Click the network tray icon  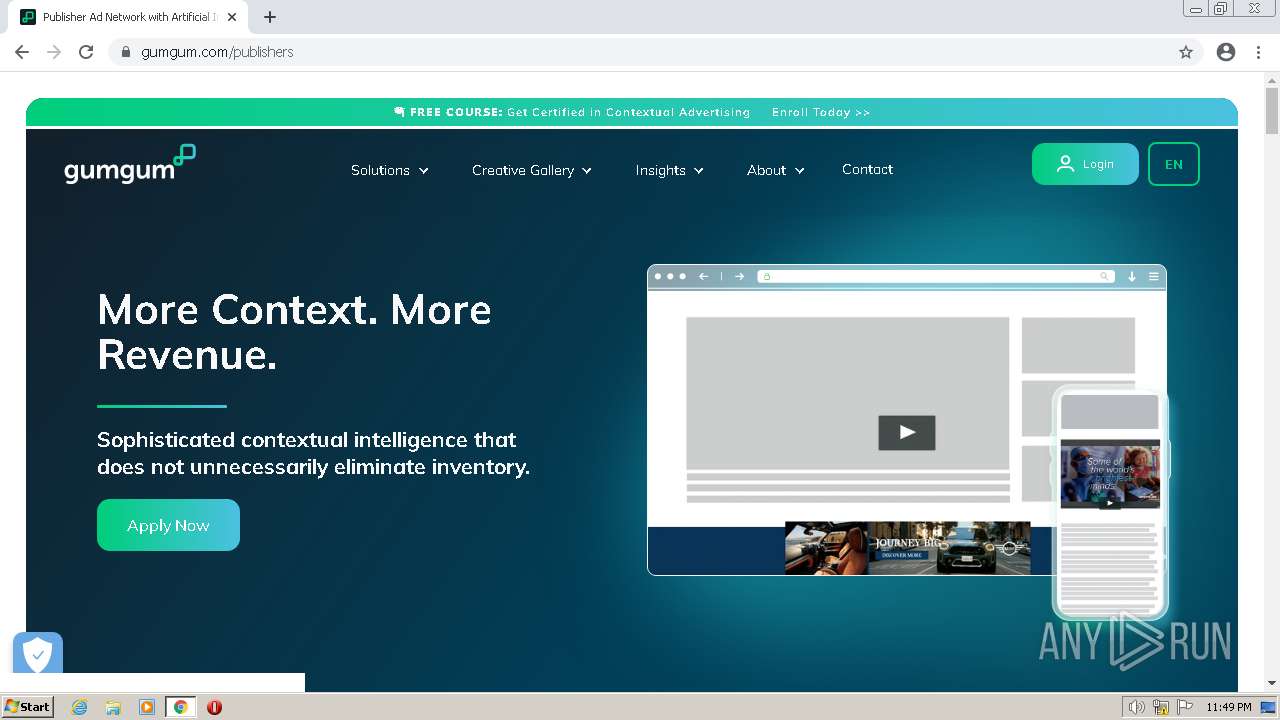tap(1161, 707)
